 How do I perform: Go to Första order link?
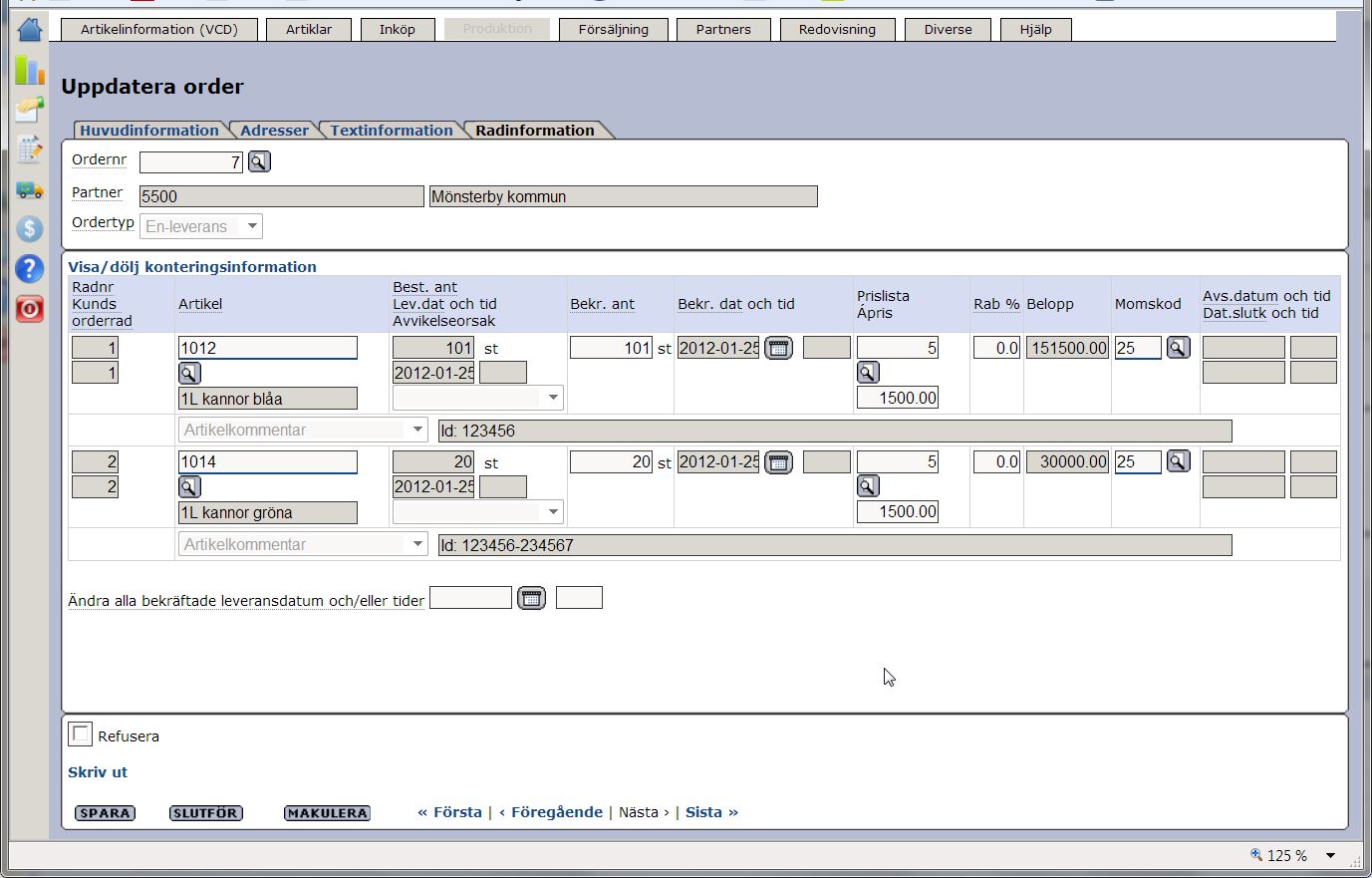[449, 812]
